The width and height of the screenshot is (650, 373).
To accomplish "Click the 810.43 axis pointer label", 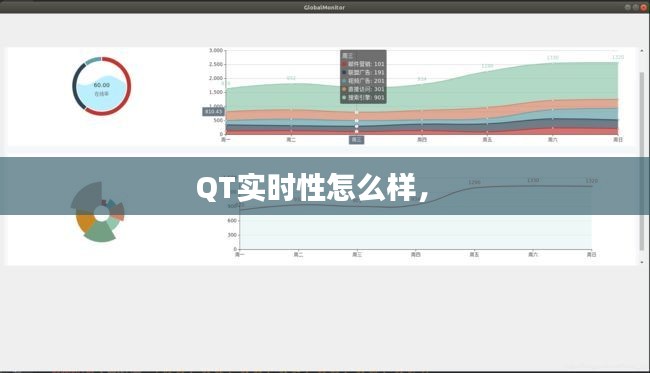I will (213, 111).
